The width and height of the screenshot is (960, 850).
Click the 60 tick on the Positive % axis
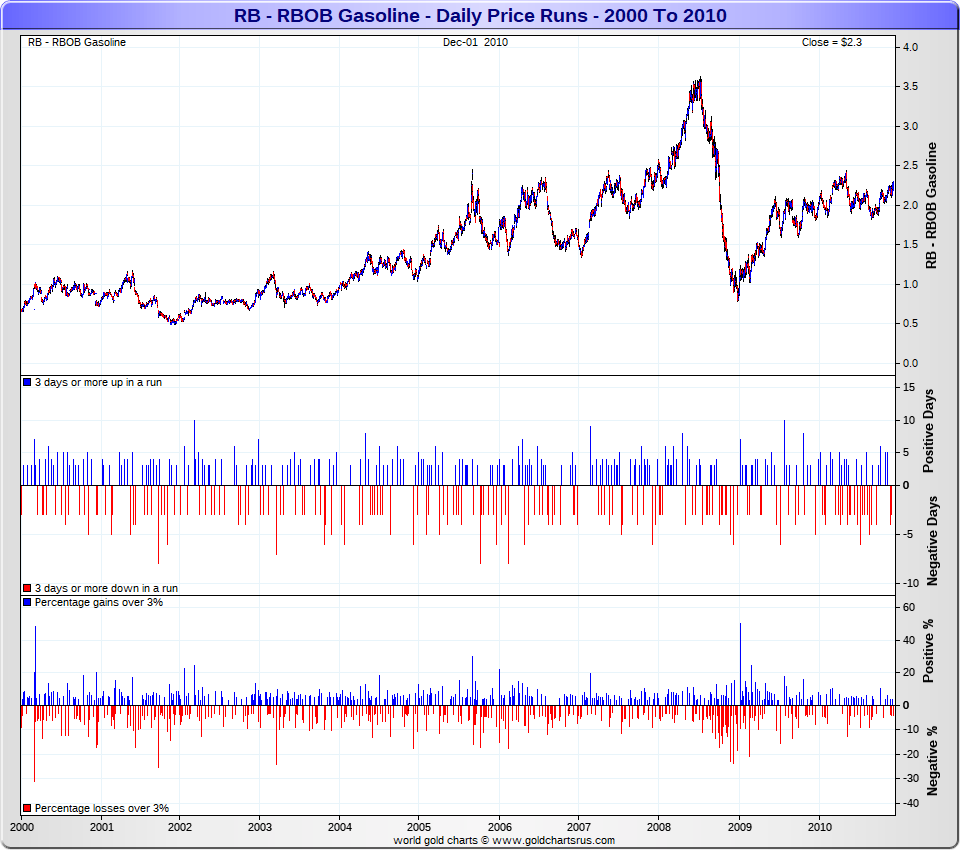click(909, 607)
